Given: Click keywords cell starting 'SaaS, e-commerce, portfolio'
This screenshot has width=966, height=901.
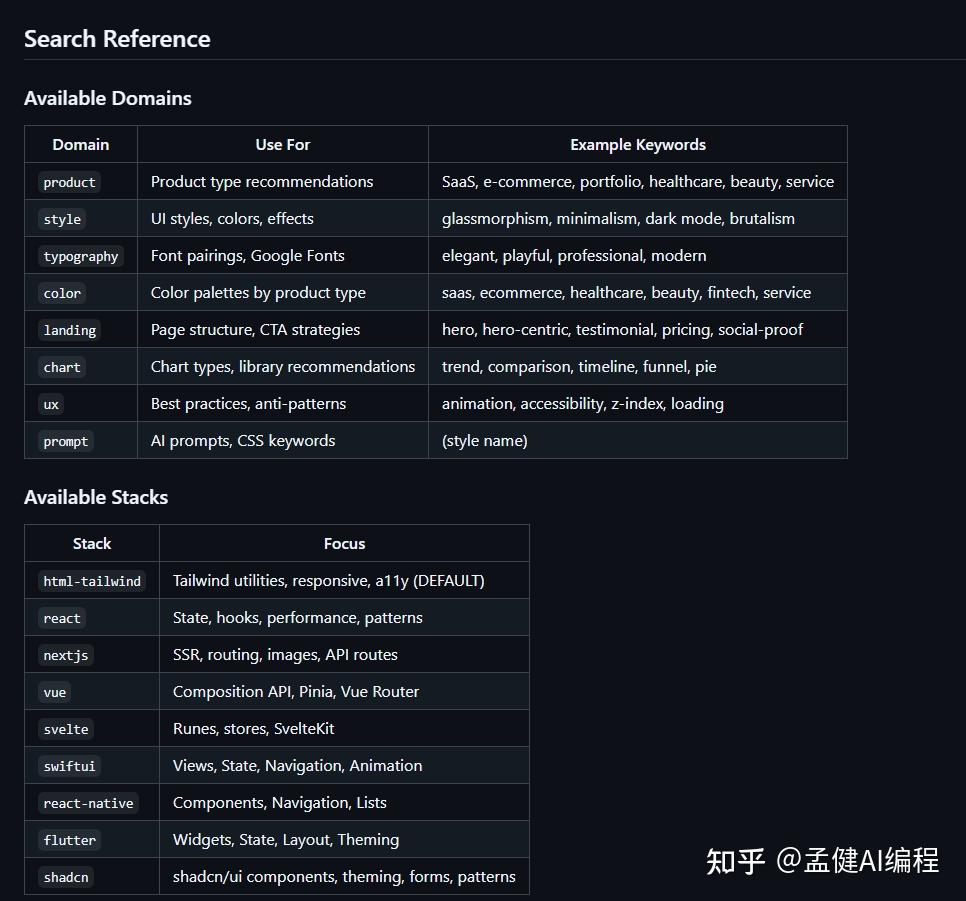Looking at the screenshot, I should (638, 181).
